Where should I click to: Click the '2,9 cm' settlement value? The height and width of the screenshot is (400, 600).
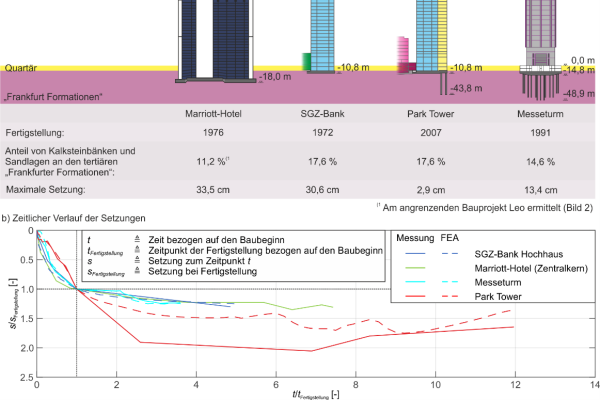(431, 190)
